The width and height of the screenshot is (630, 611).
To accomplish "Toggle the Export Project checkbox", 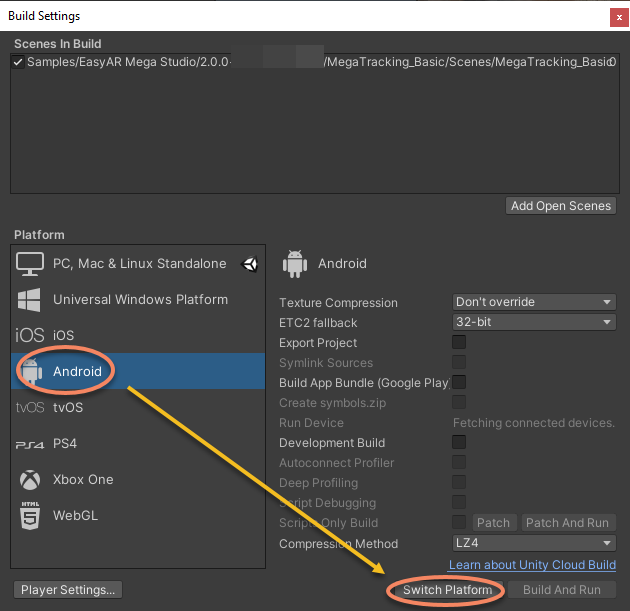I will coord(459,342).
